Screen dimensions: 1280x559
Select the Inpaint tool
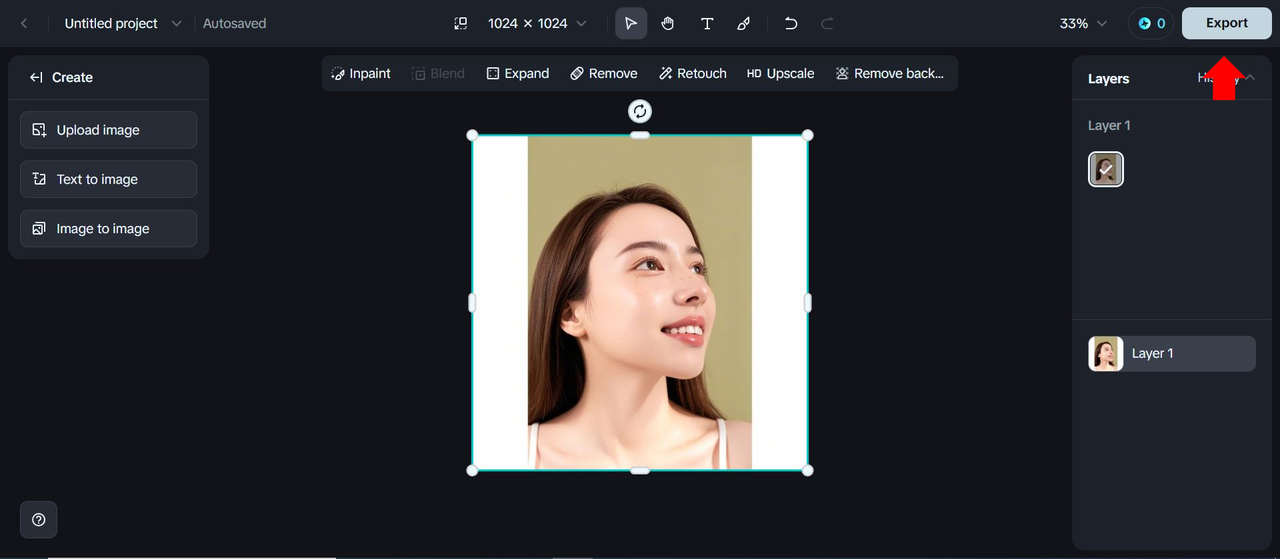tap(361, 73)
